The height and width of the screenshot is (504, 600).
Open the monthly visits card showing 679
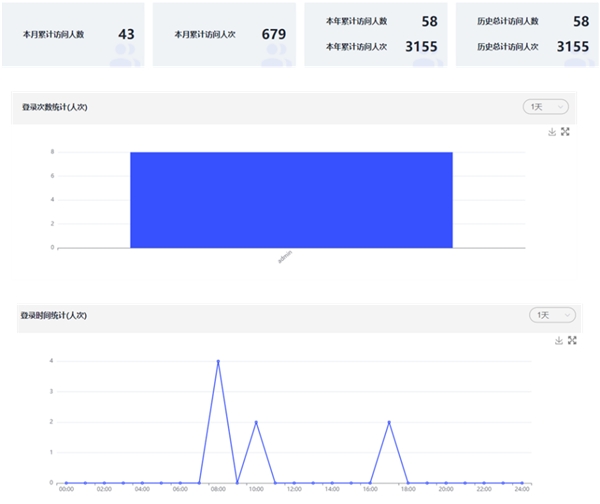(x=224, y=34)
